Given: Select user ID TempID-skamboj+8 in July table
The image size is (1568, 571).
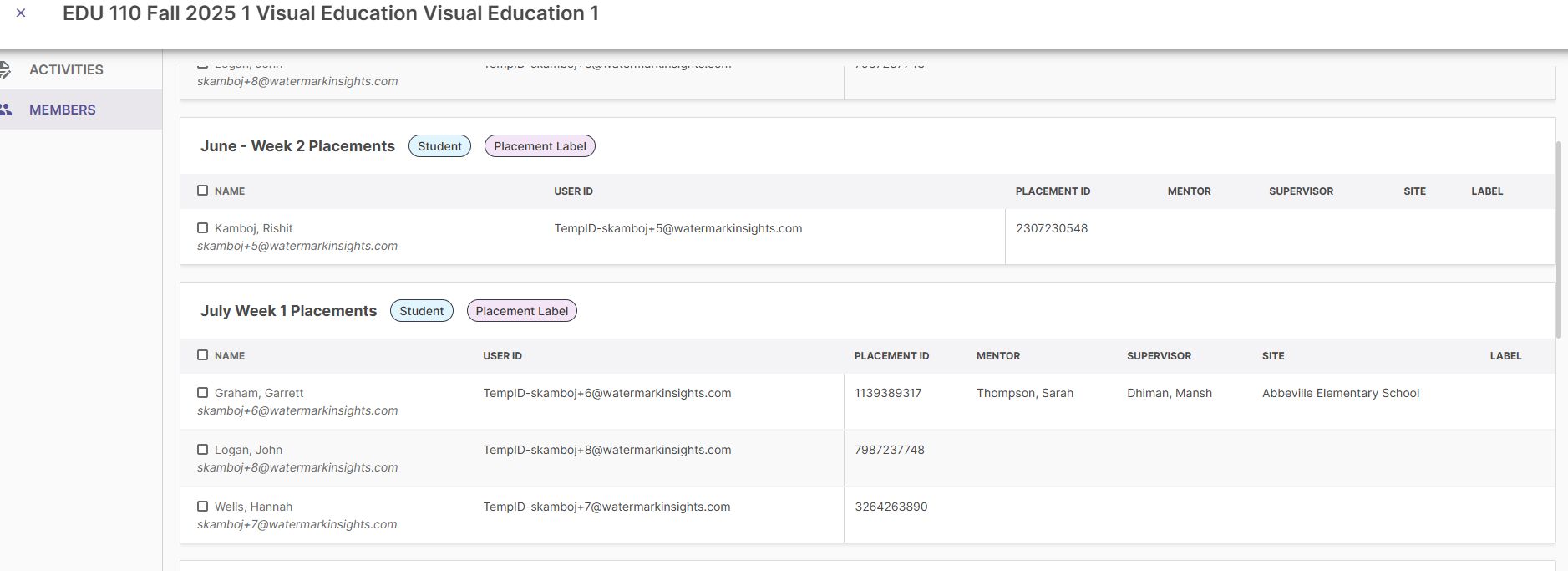Looking at the screenshot, I should pos(607,450).
